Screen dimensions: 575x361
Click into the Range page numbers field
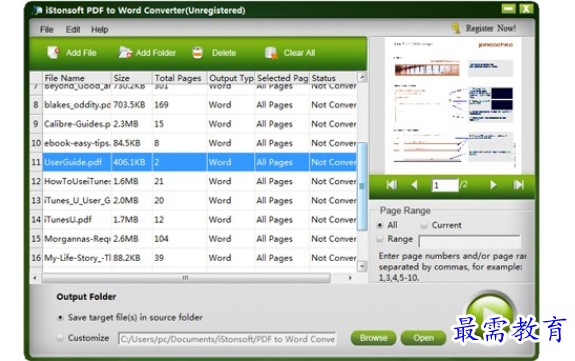pyautogui.click(x=469, y=241)
